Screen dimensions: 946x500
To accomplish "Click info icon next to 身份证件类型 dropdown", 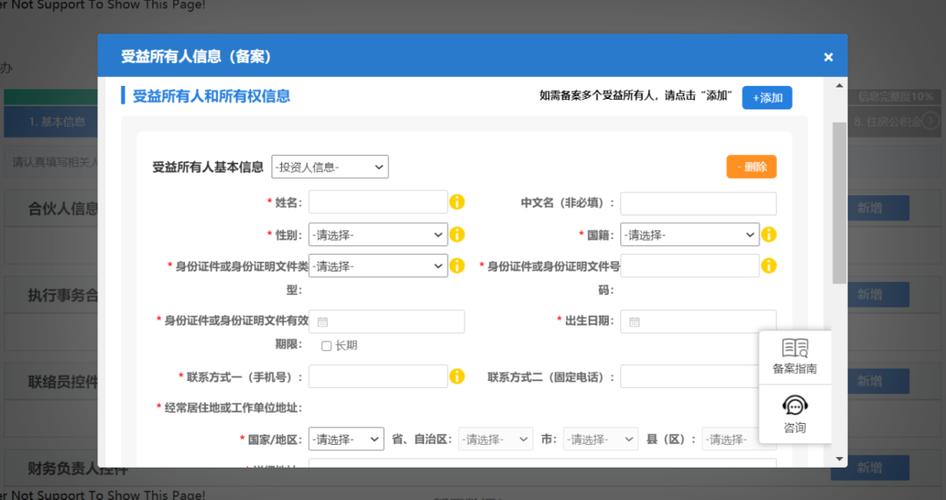I will (457, 265).
